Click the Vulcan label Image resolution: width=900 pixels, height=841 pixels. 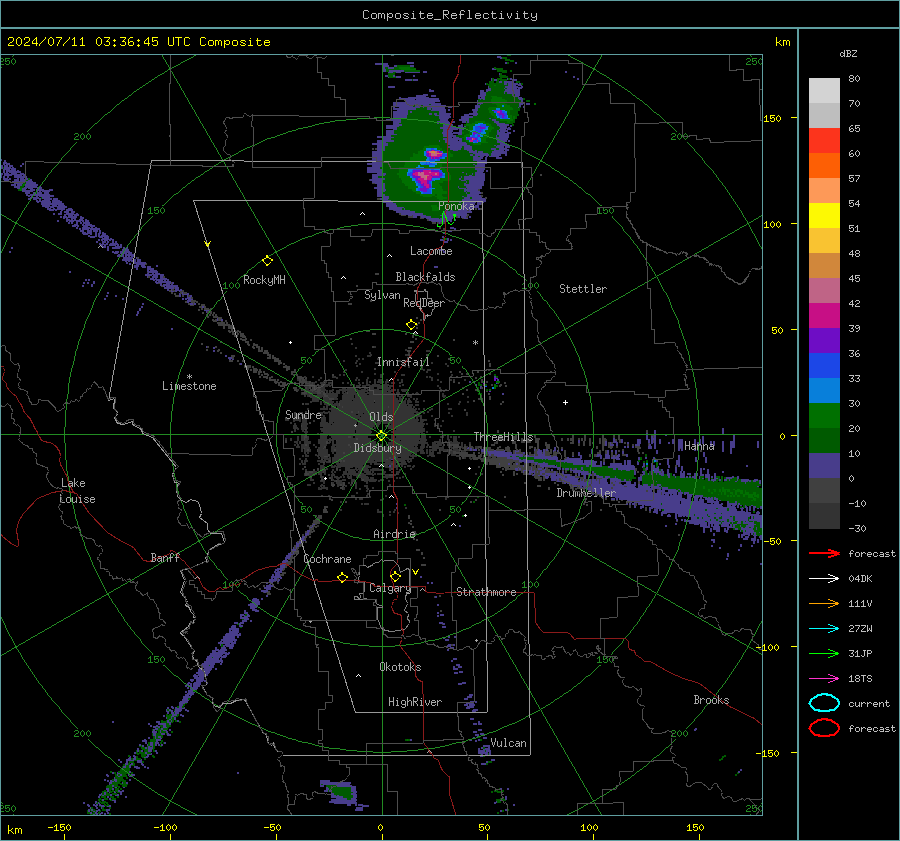pos(508,743)
